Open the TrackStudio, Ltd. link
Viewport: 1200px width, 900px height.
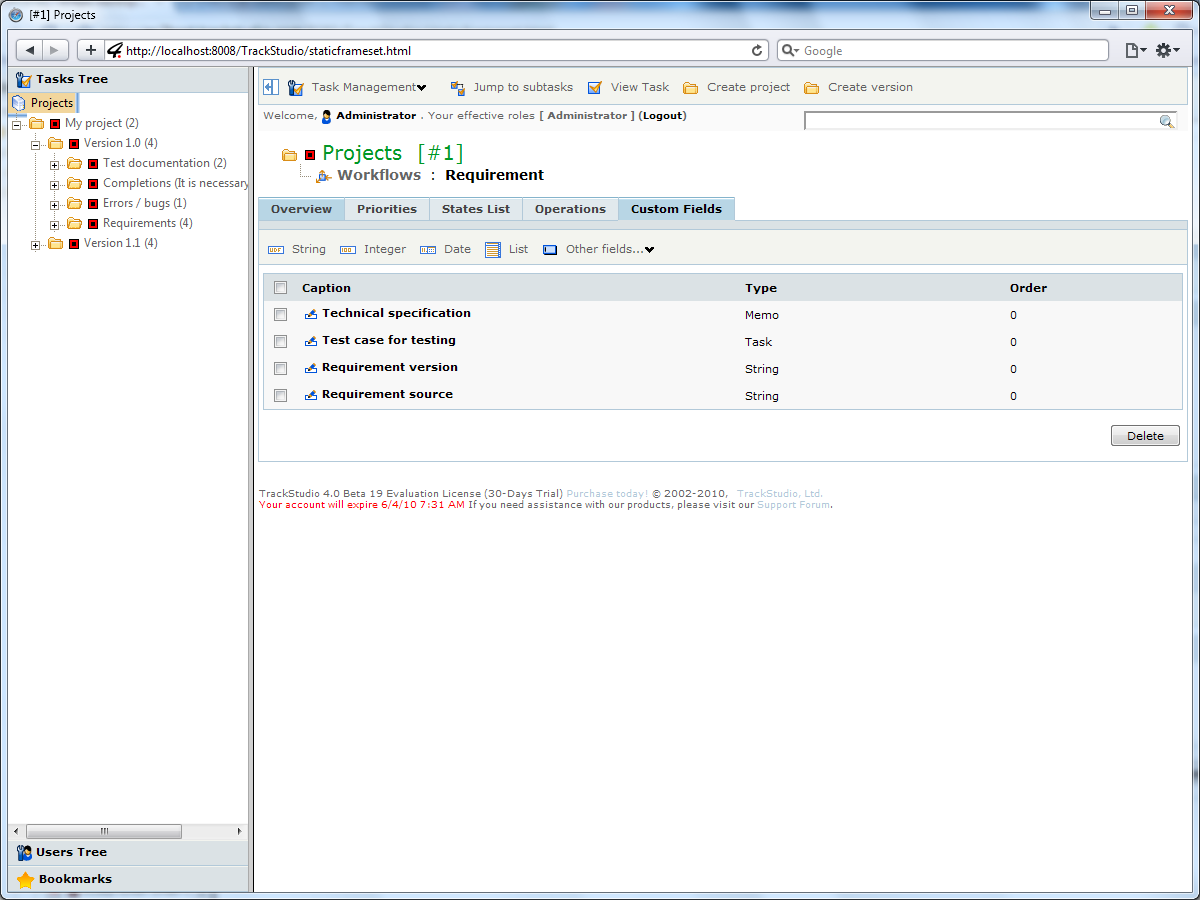pos(780,494)
